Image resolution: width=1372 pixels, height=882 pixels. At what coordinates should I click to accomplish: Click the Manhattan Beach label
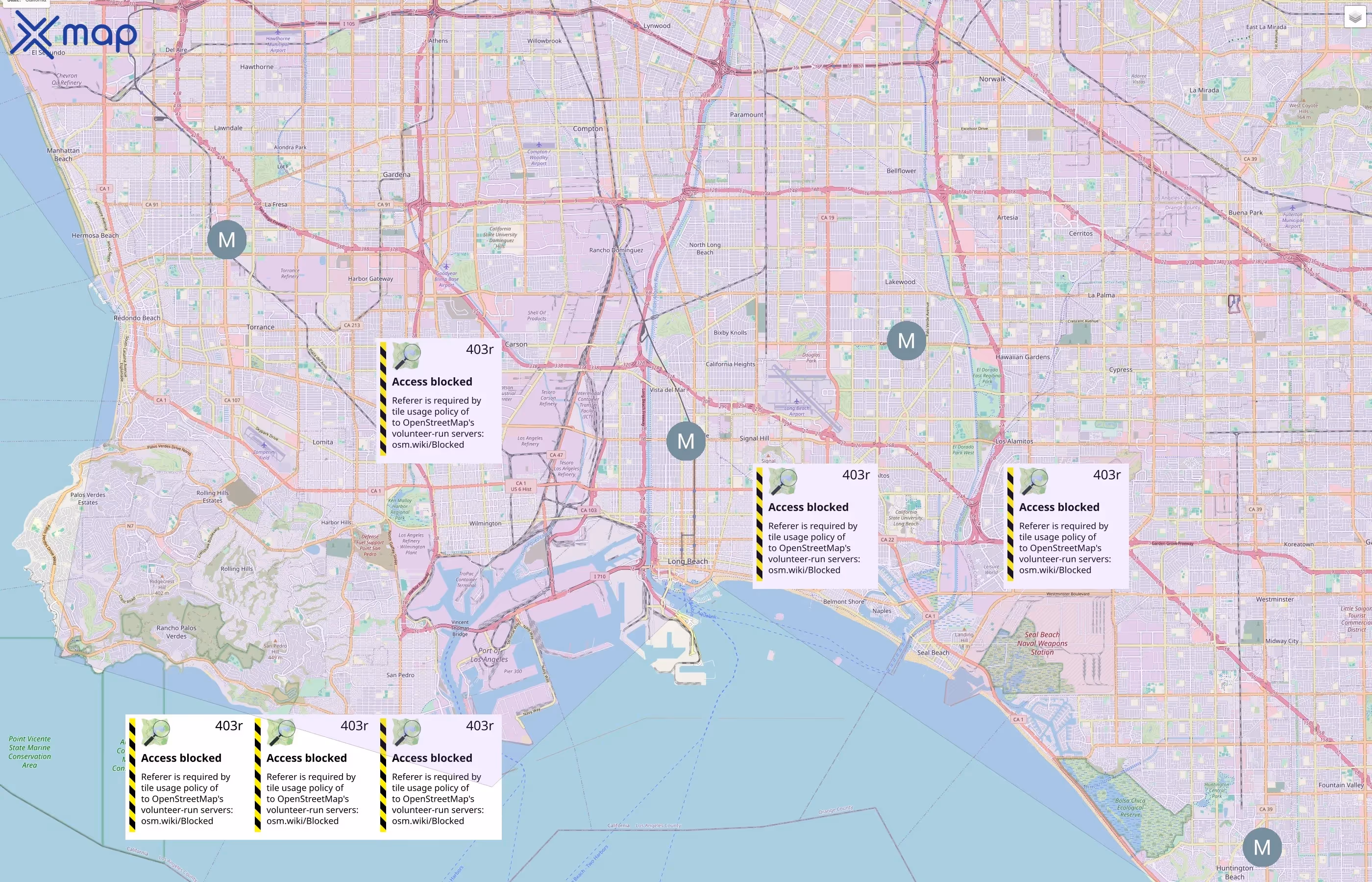pos(63,155)
